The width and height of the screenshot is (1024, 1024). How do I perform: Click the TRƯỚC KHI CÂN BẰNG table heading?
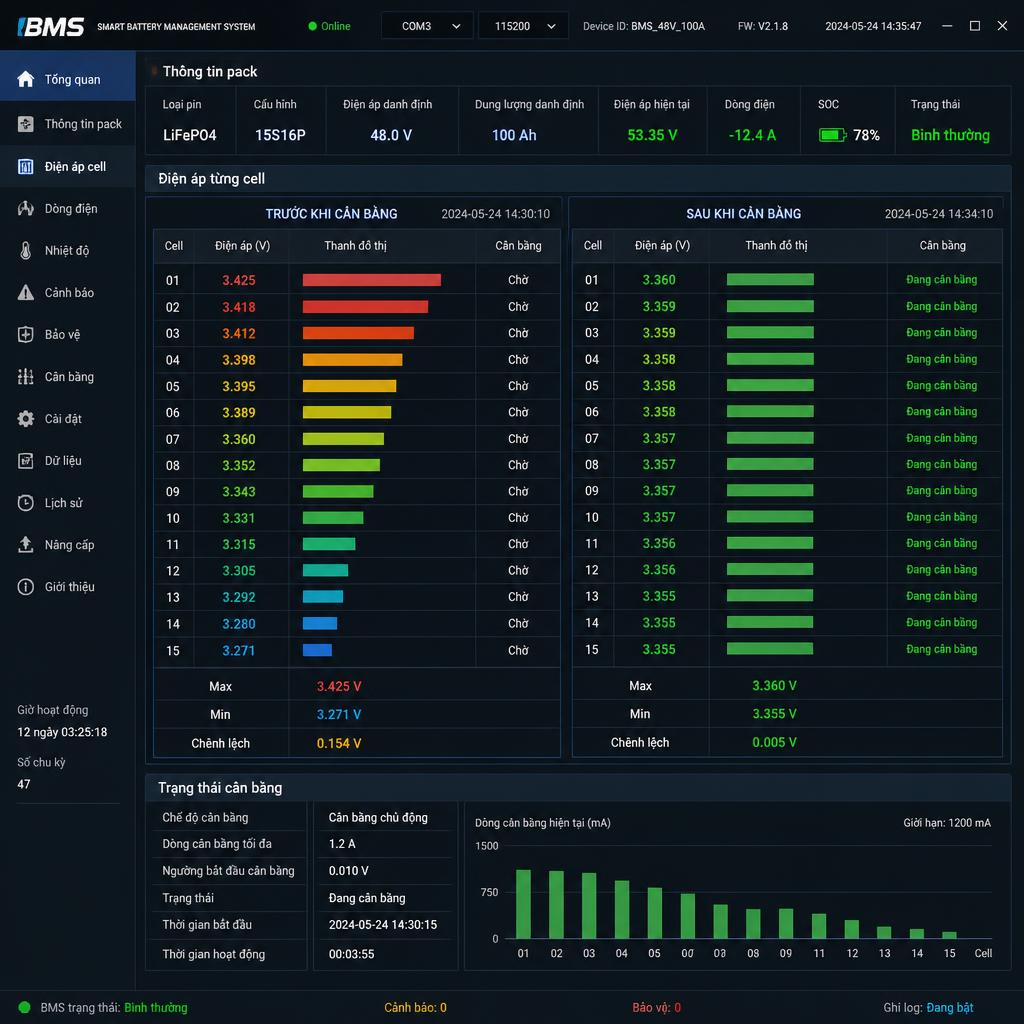coord(331,214)
